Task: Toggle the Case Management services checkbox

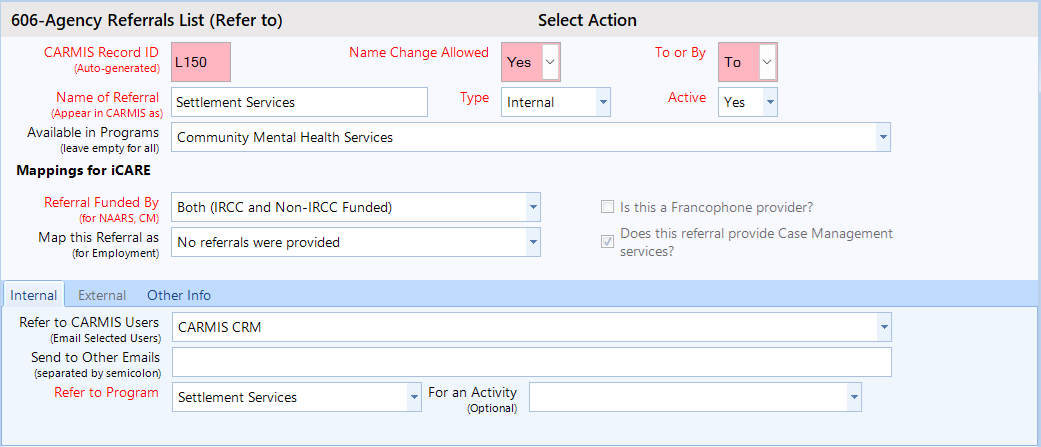Action: pos(607,241)
